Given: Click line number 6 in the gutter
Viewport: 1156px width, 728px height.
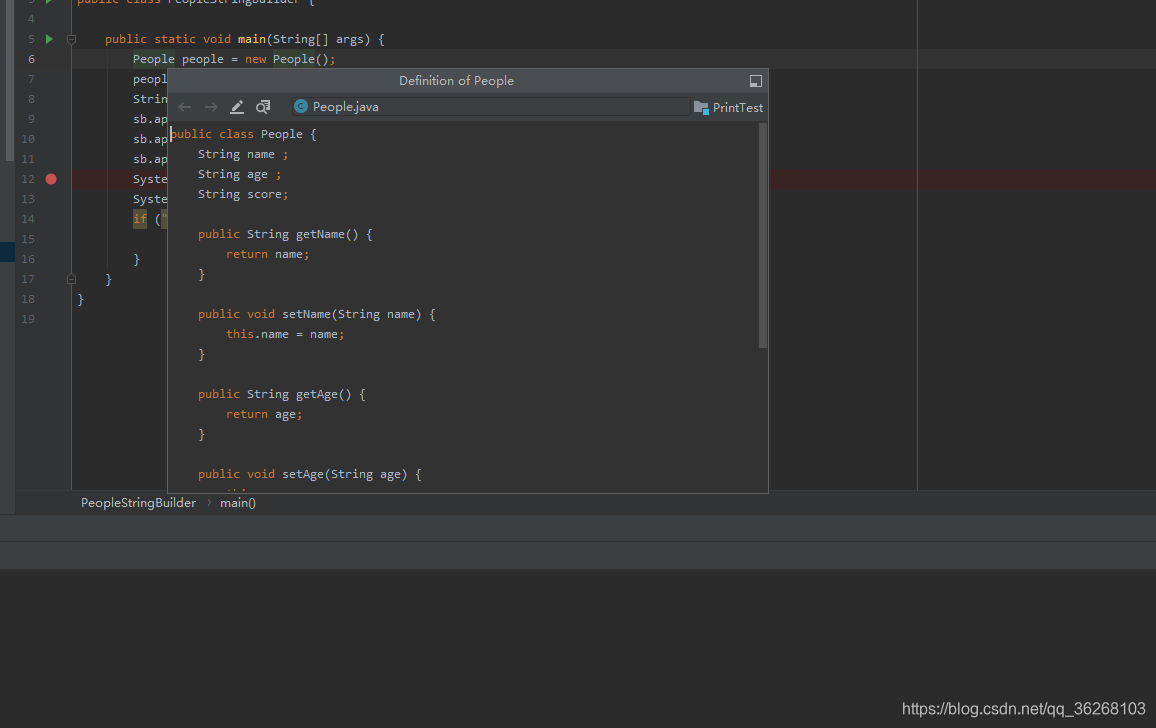Looking at the screenshot, I should point(31,59).
